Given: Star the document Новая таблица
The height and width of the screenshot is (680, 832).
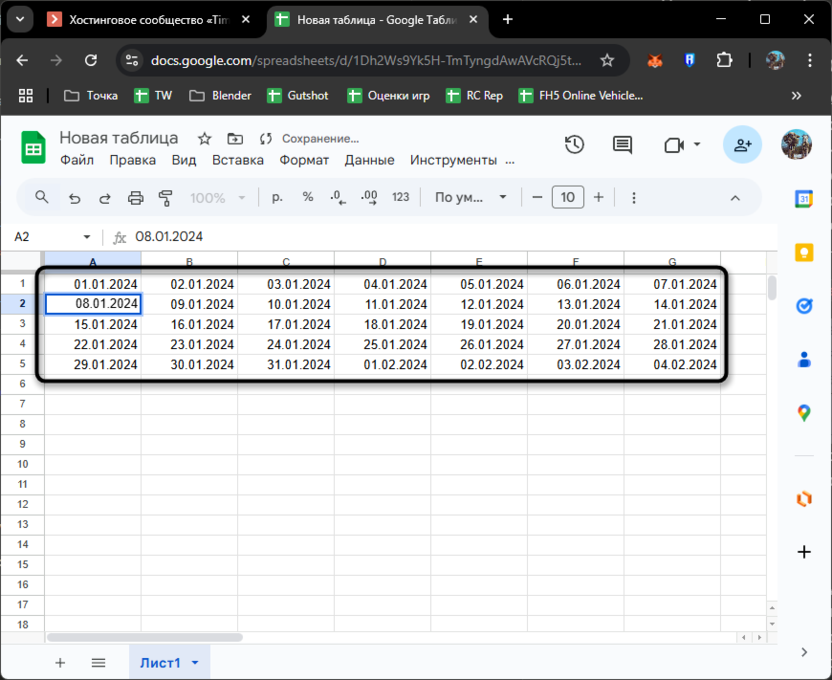Looking at the screenshot, I should [x=205, y=139].
